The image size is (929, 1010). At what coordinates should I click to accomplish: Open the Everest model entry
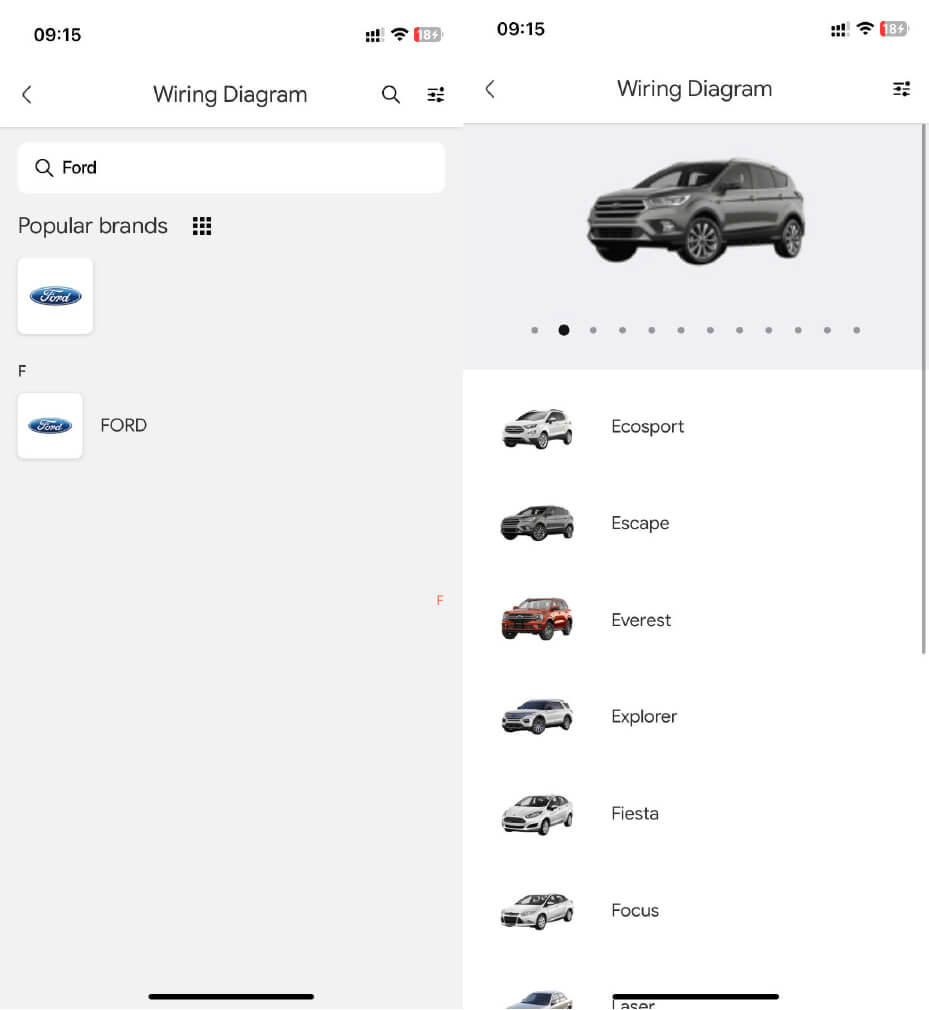click(641, 620)
